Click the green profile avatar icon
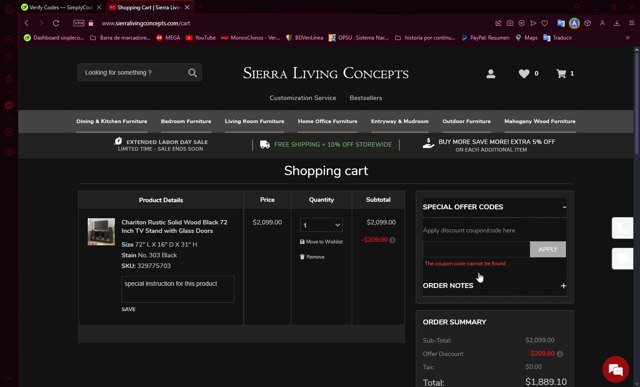This screenshot has width=640, height=387. pyautogui.click(x=574, y=23)
